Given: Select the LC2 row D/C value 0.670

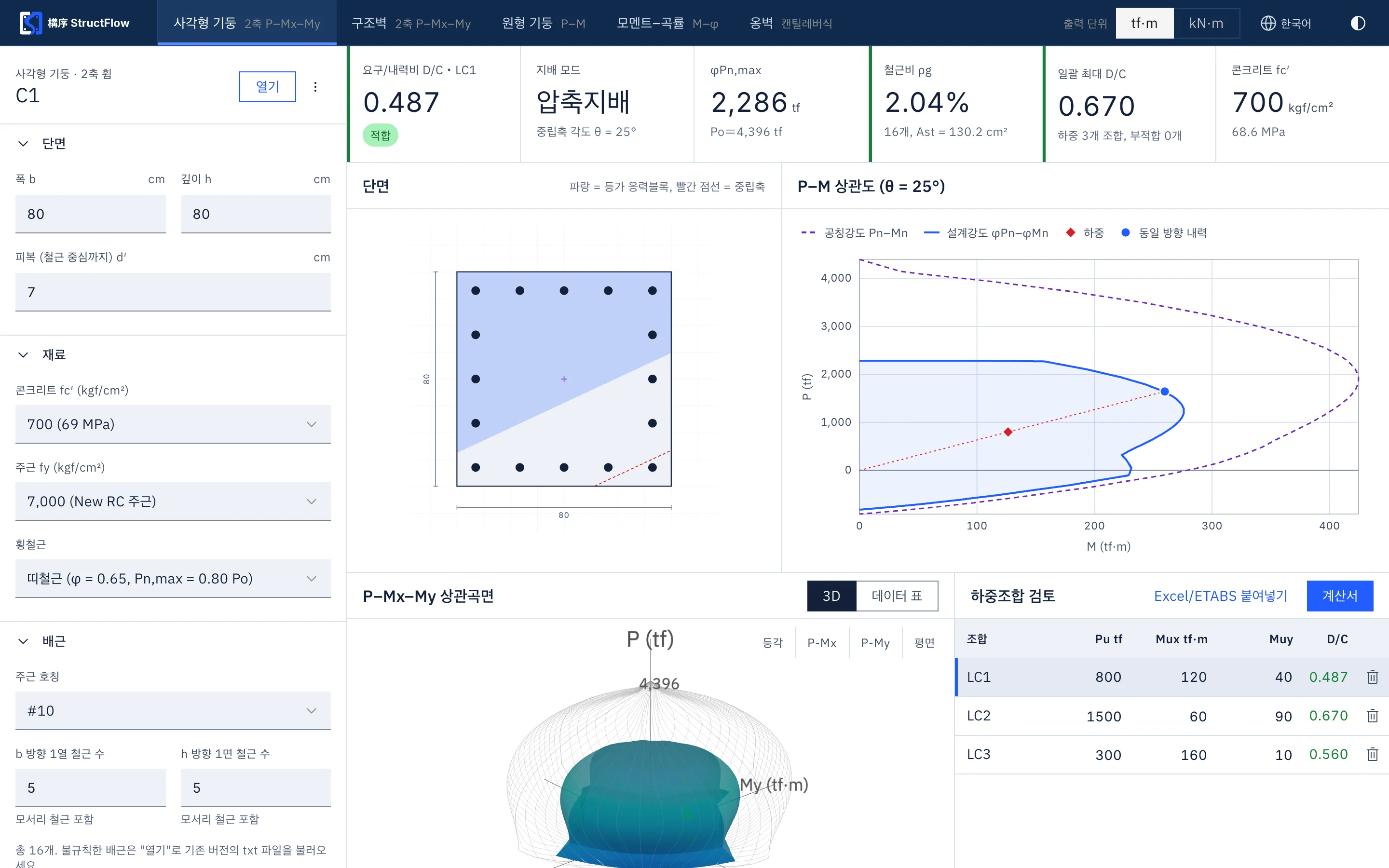Looking at the screenshot, I should [1328, 716].
